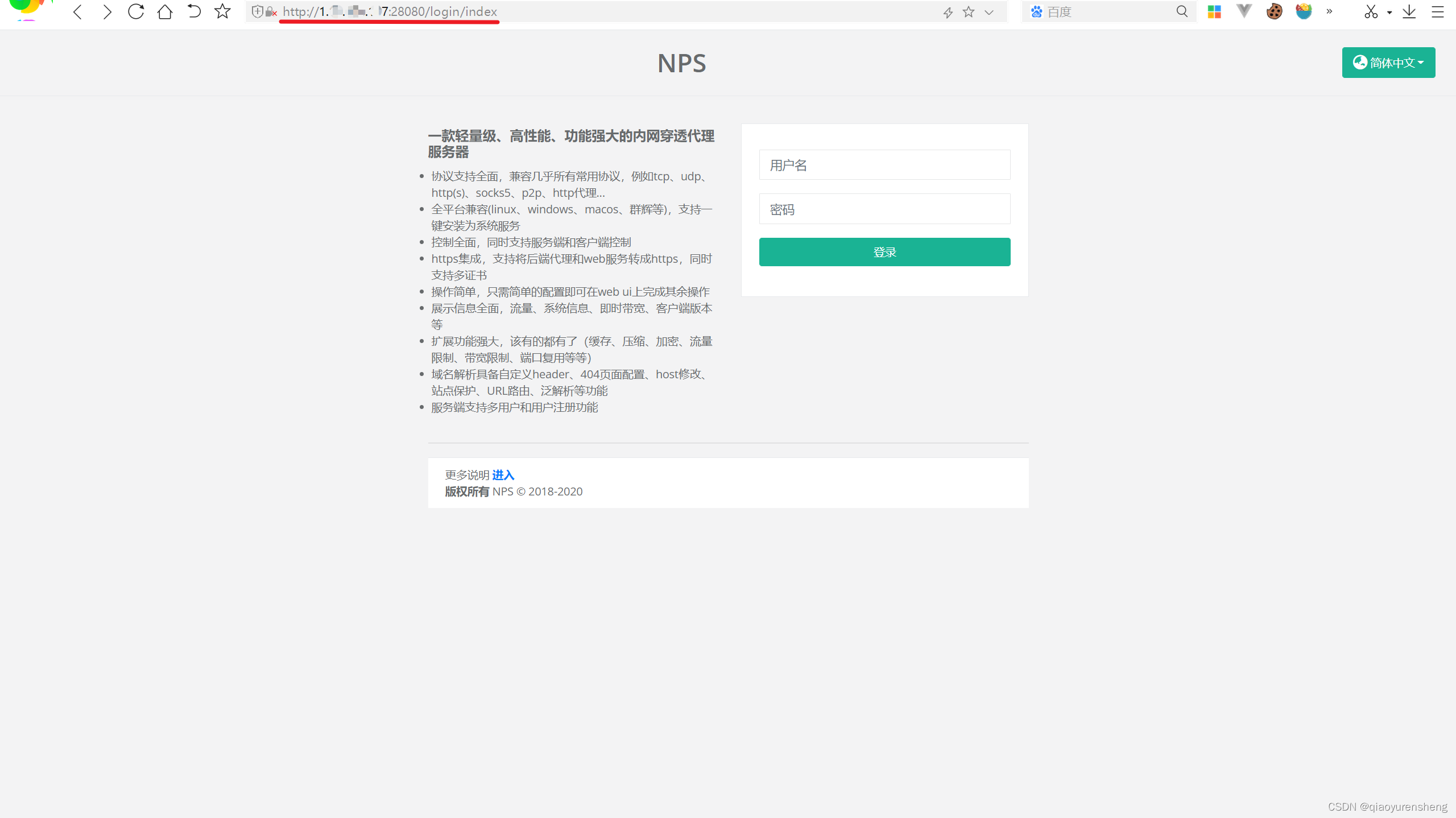Click the 用户名 username field
The height and width of the screenshot is (818, 1456).
(x=884, y=165)
